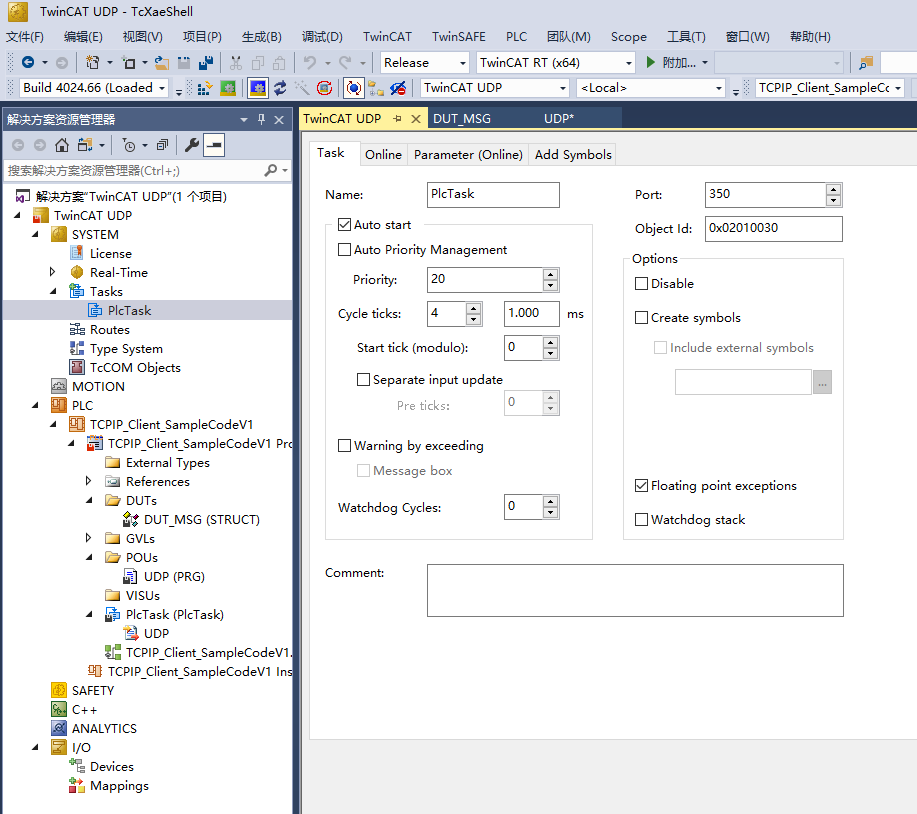Viewport: 917px width, 814px height.
Task: Uncheck Floating point exceptions
Action: (642, 486)
